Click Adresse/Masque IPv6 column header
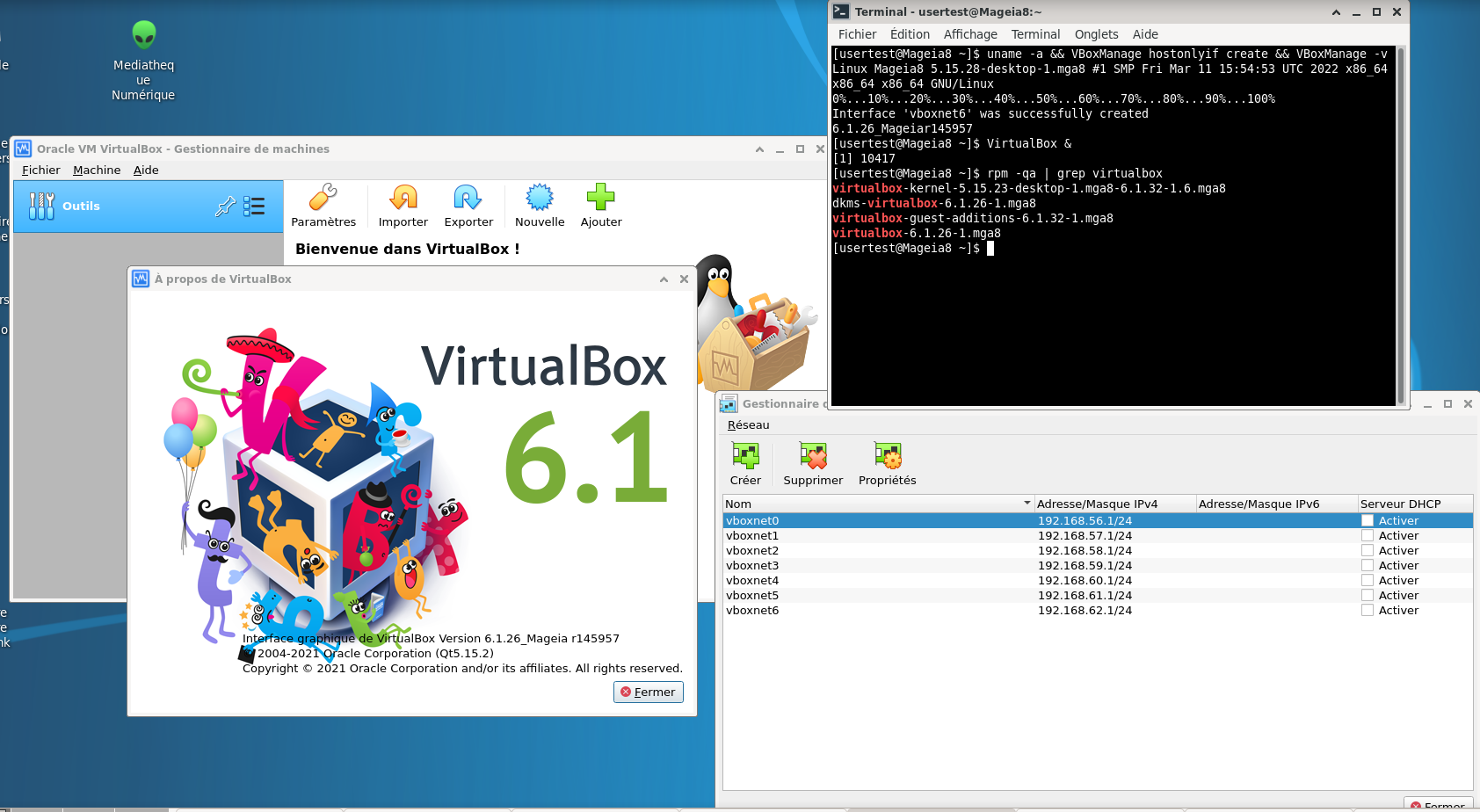1480x812 pixels. click(x=1276, y=504)
